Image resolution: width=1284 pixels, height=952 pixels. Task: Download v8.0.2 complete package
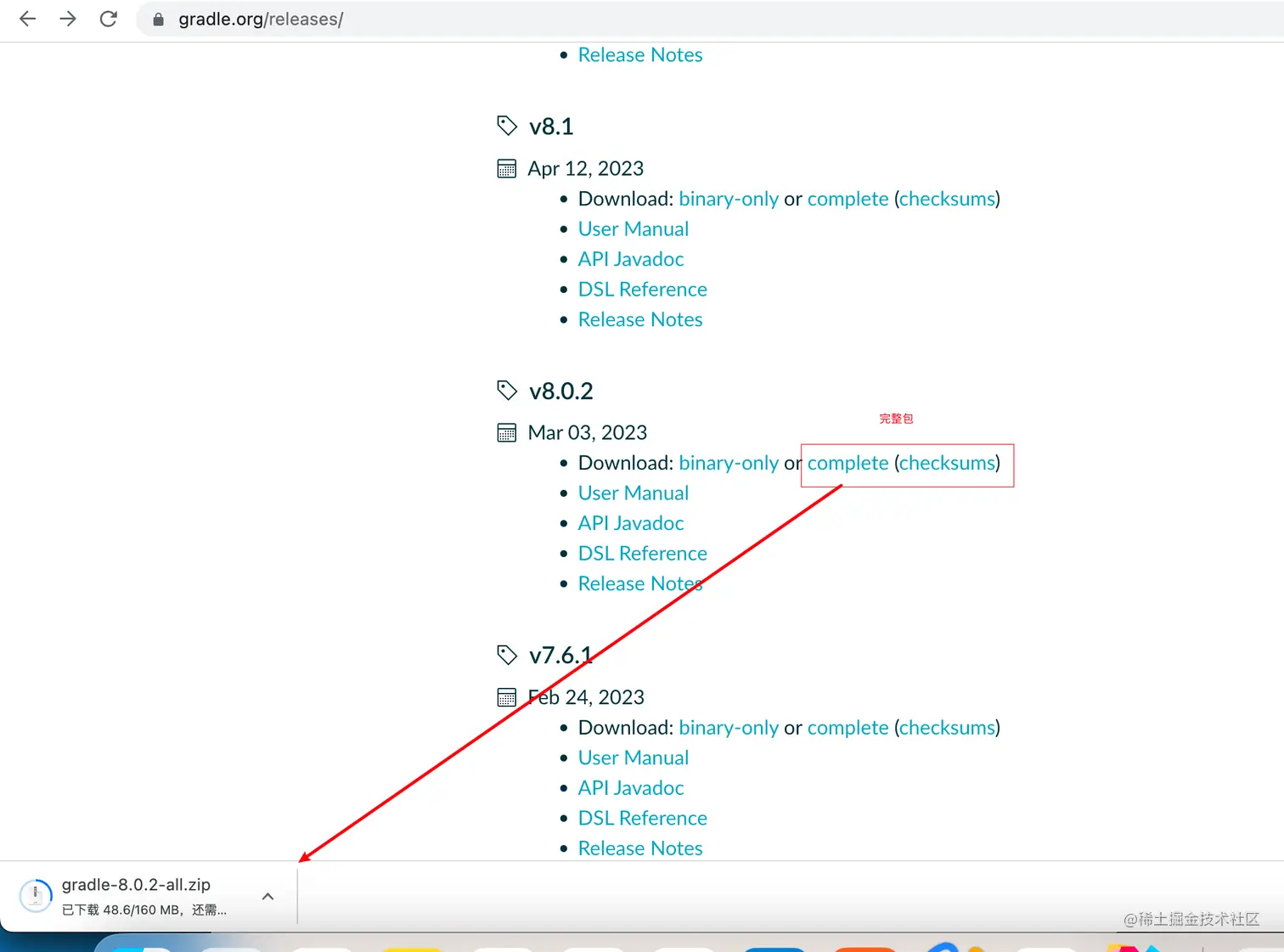click(x=848, y=463)
